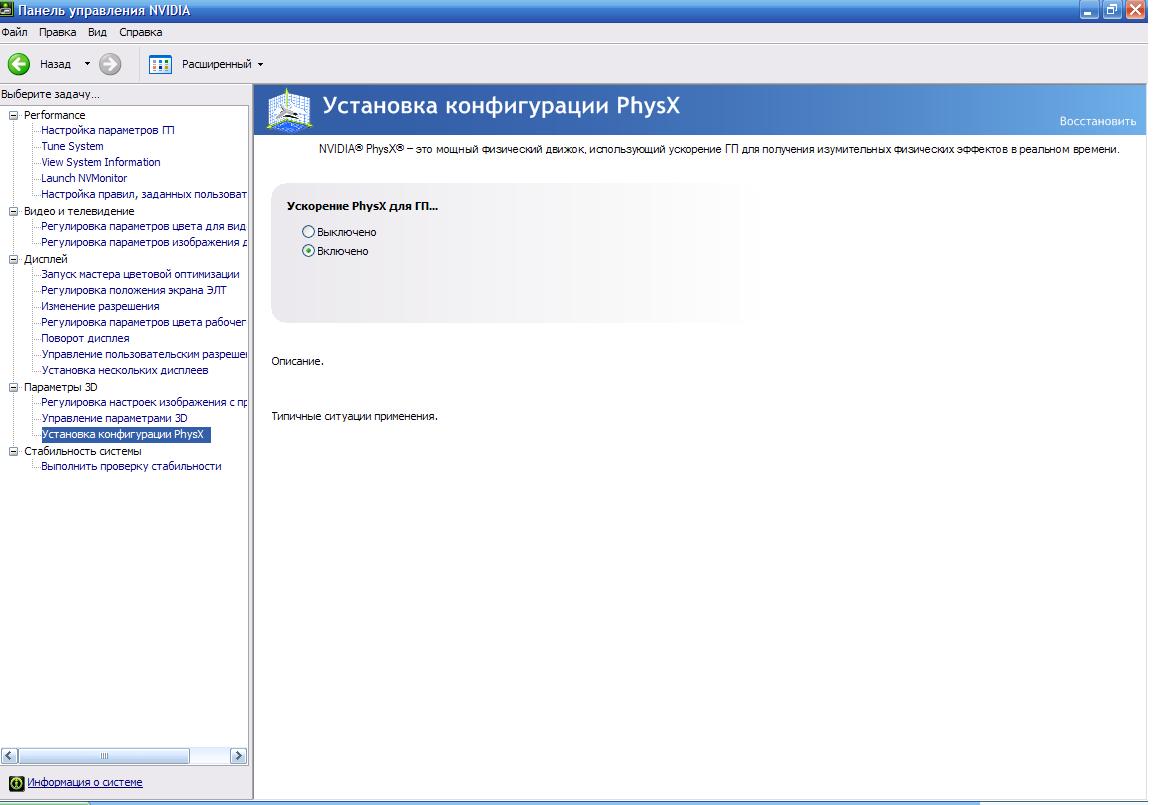Click the Advanced view grid icon

point(160,64)
